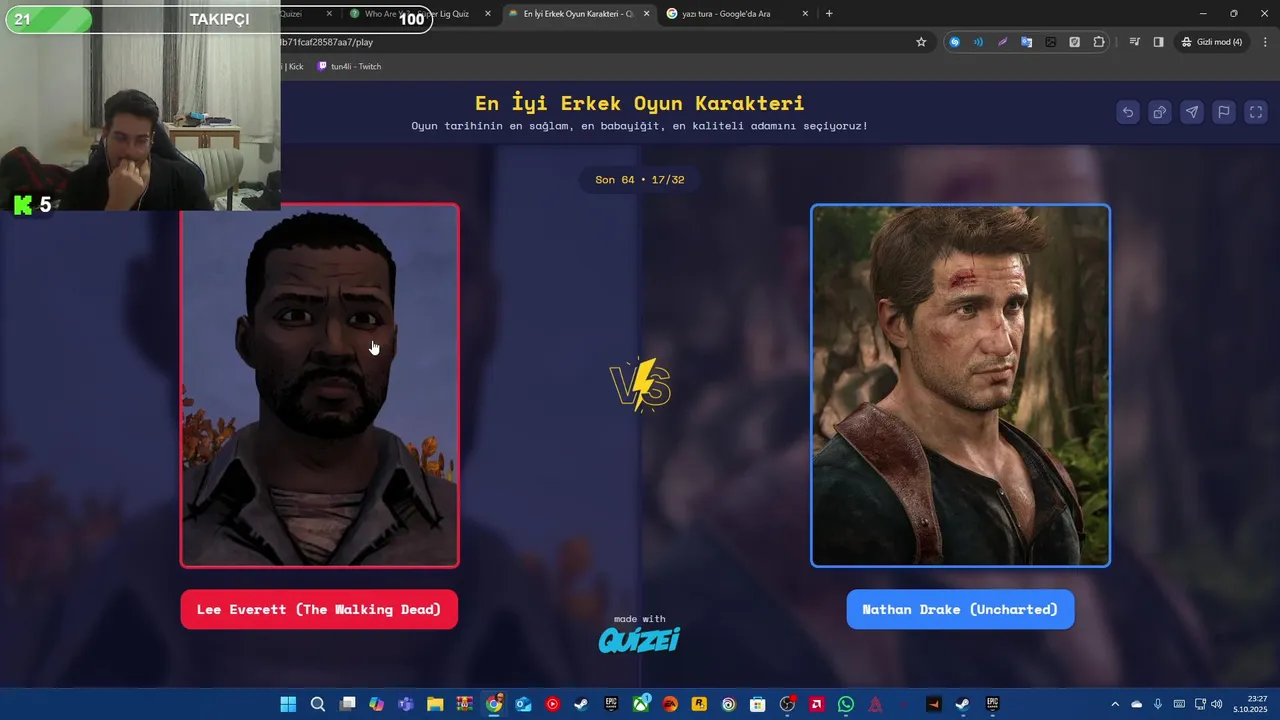Bookmark this page with star icon
Screen dimensions: 1280x720
coord(921,42)
